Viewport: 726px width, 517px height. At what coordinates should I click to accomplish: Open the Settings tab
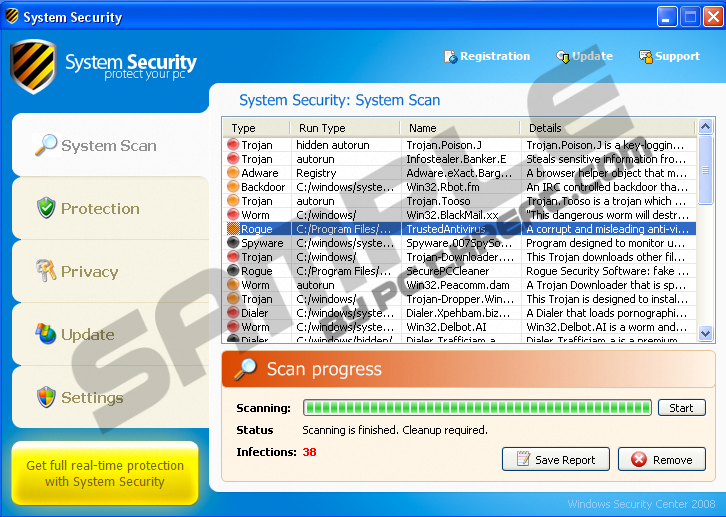point(111,397)
